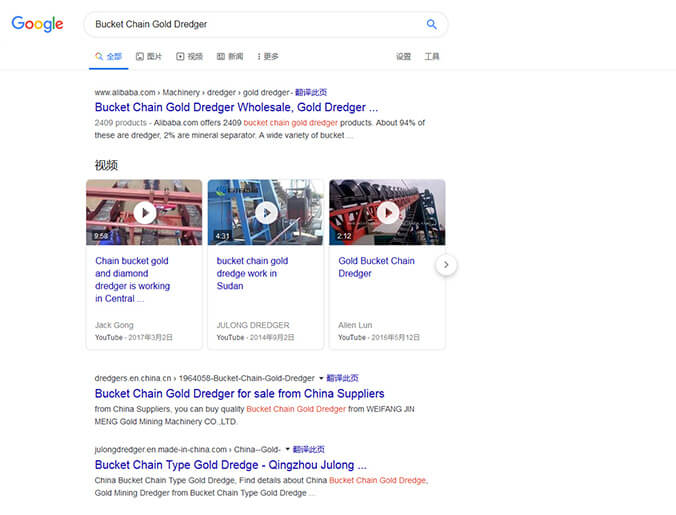Click the '2409 products' snippet text
This screenshot has width=676, height=515.
[121, 123]
